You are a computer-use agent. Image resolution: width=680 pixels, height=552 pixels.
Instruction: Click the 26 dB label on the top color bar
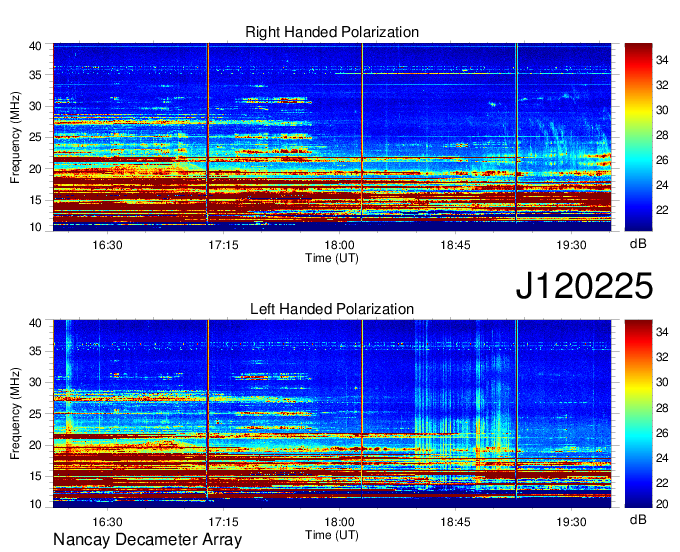point(662,160)
